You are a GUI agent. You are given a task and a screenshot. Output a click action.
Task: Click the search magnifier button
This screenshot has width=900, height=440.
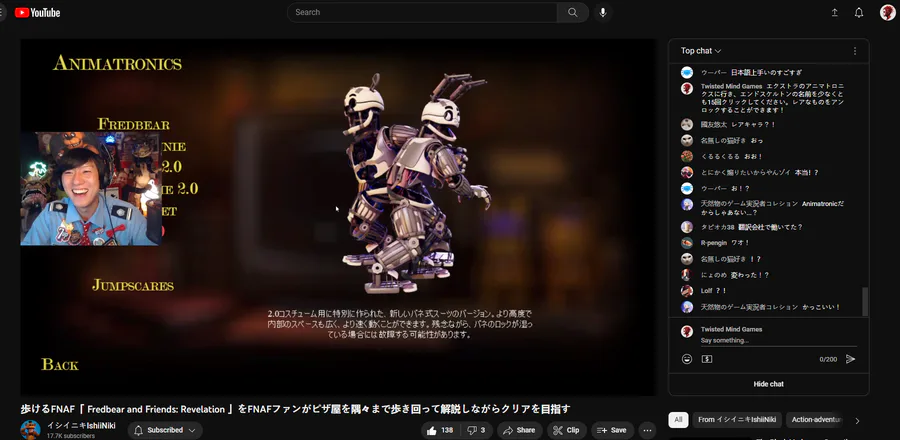[x=572, y=12]
